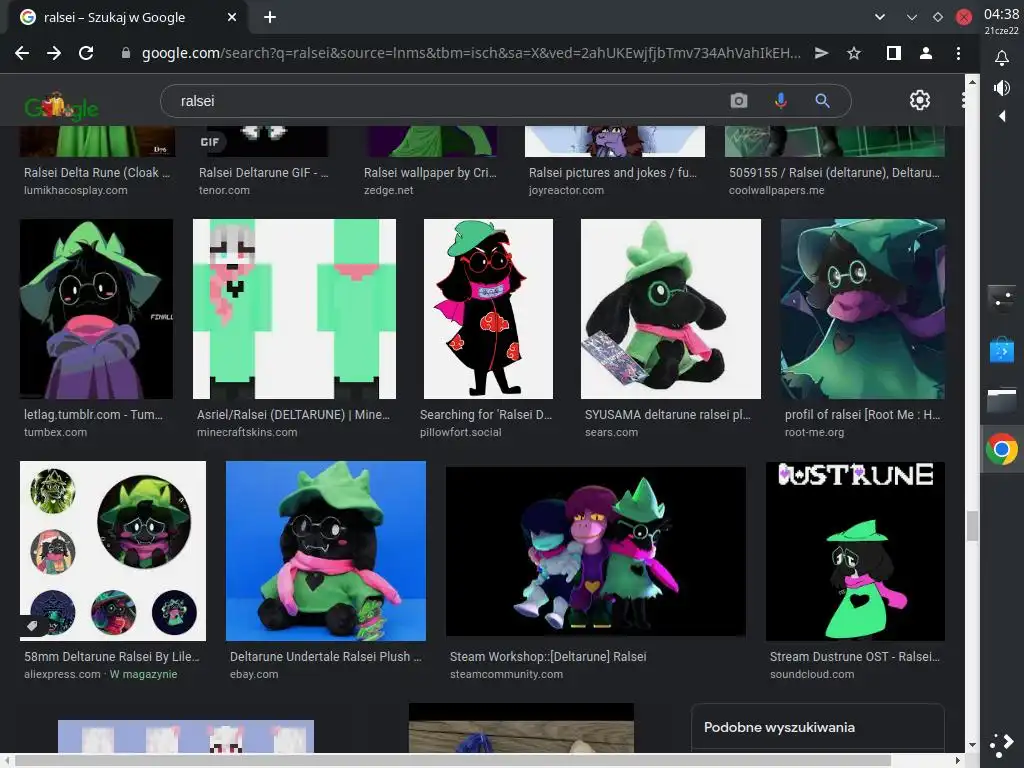Click 'Ralsei Delta Rune (Cloak' link

pyautogui.click(x=97, y=172)
